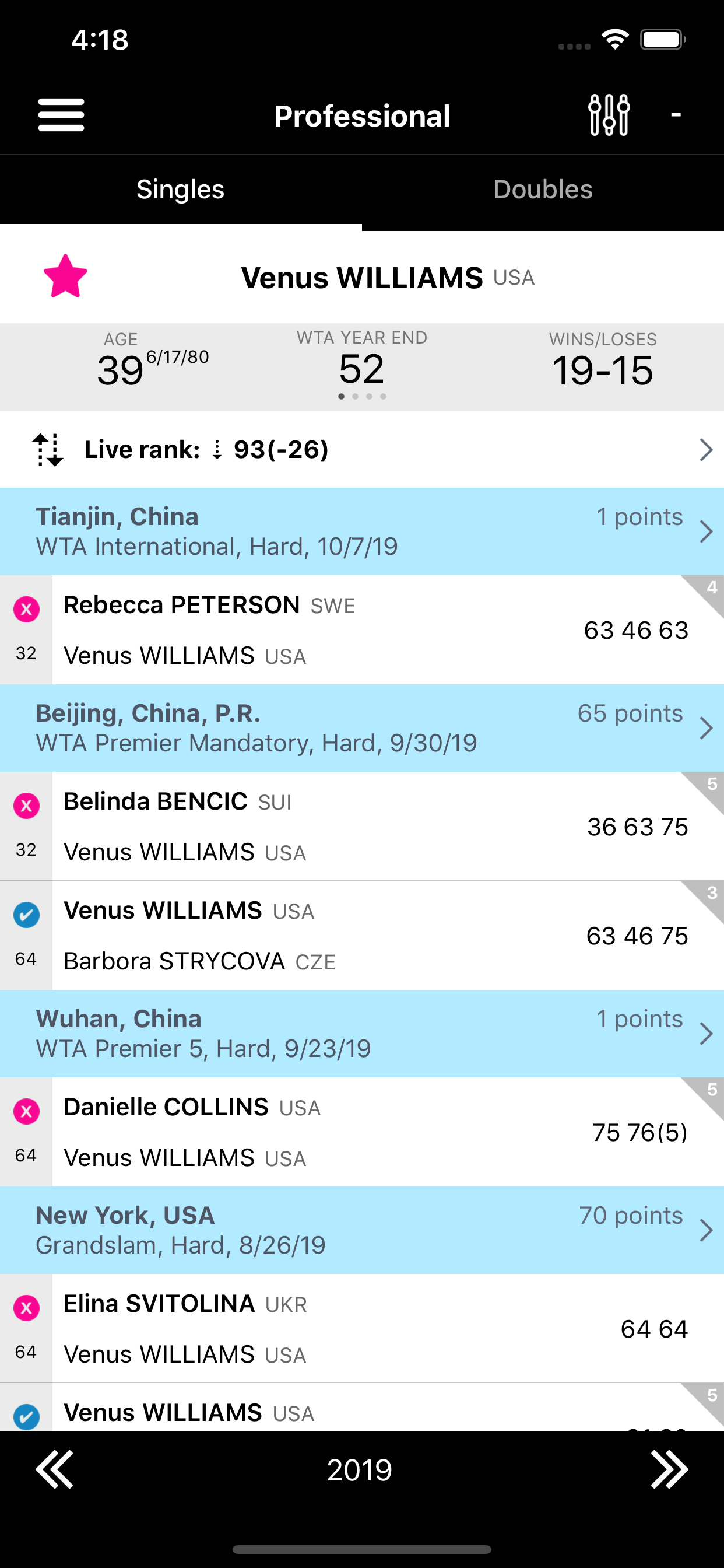Tap the 2019 year label
The width and height of the screenshot is (724, 1568).
click(360, 1470)
